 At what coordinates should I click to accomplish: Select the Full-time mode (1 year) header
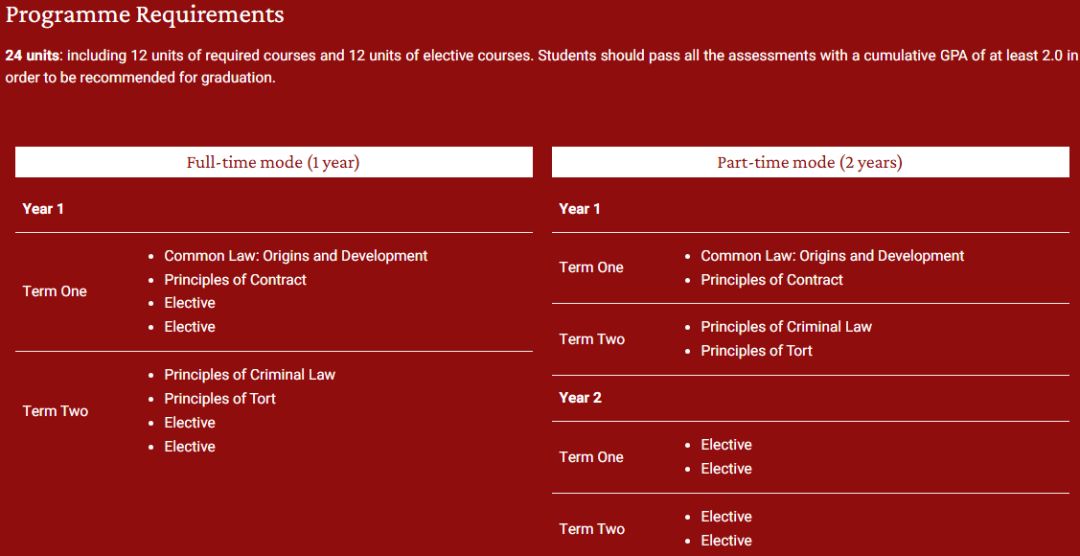[x=273, y=162]
